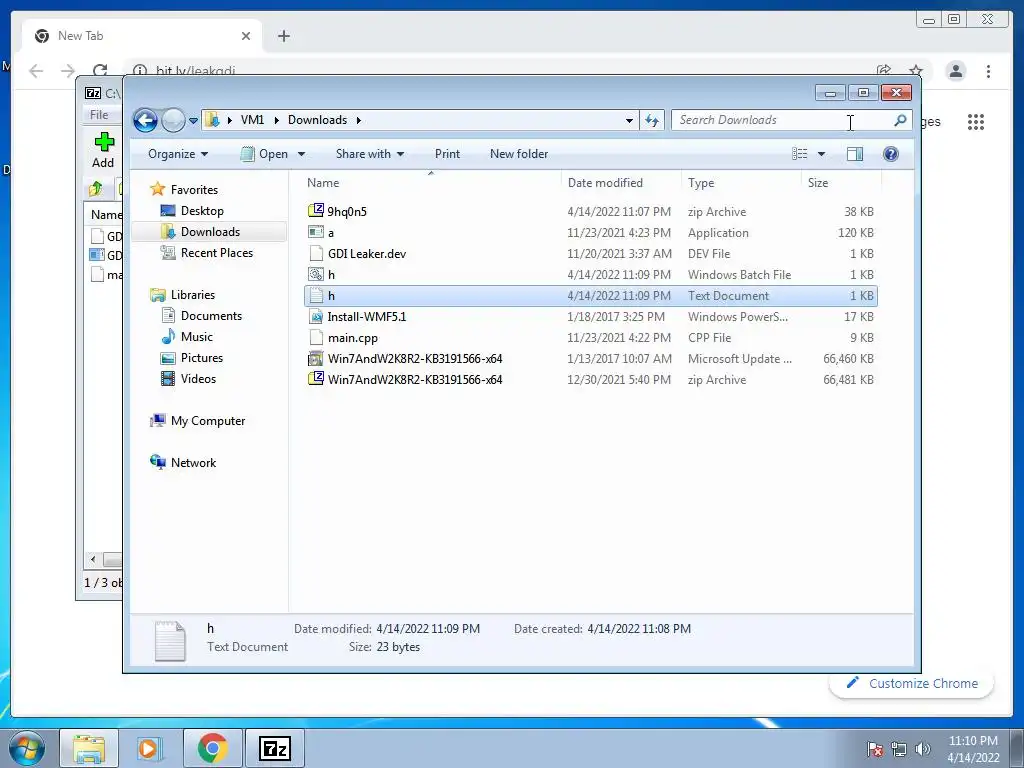Open a new Chrome tab with plus button
Screen dimensions: 1024x768
click(x=283, y=36)
